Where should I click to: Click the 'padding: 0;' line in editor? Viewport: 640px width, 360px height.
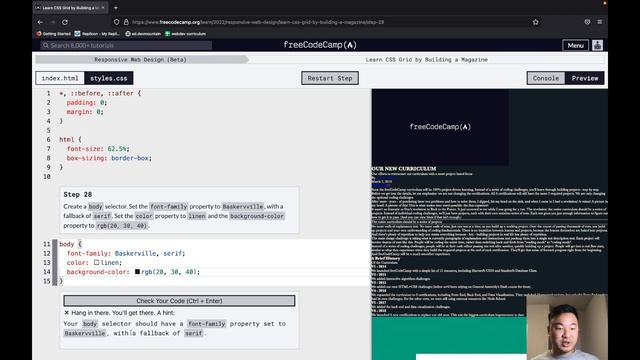pos(87,102)
